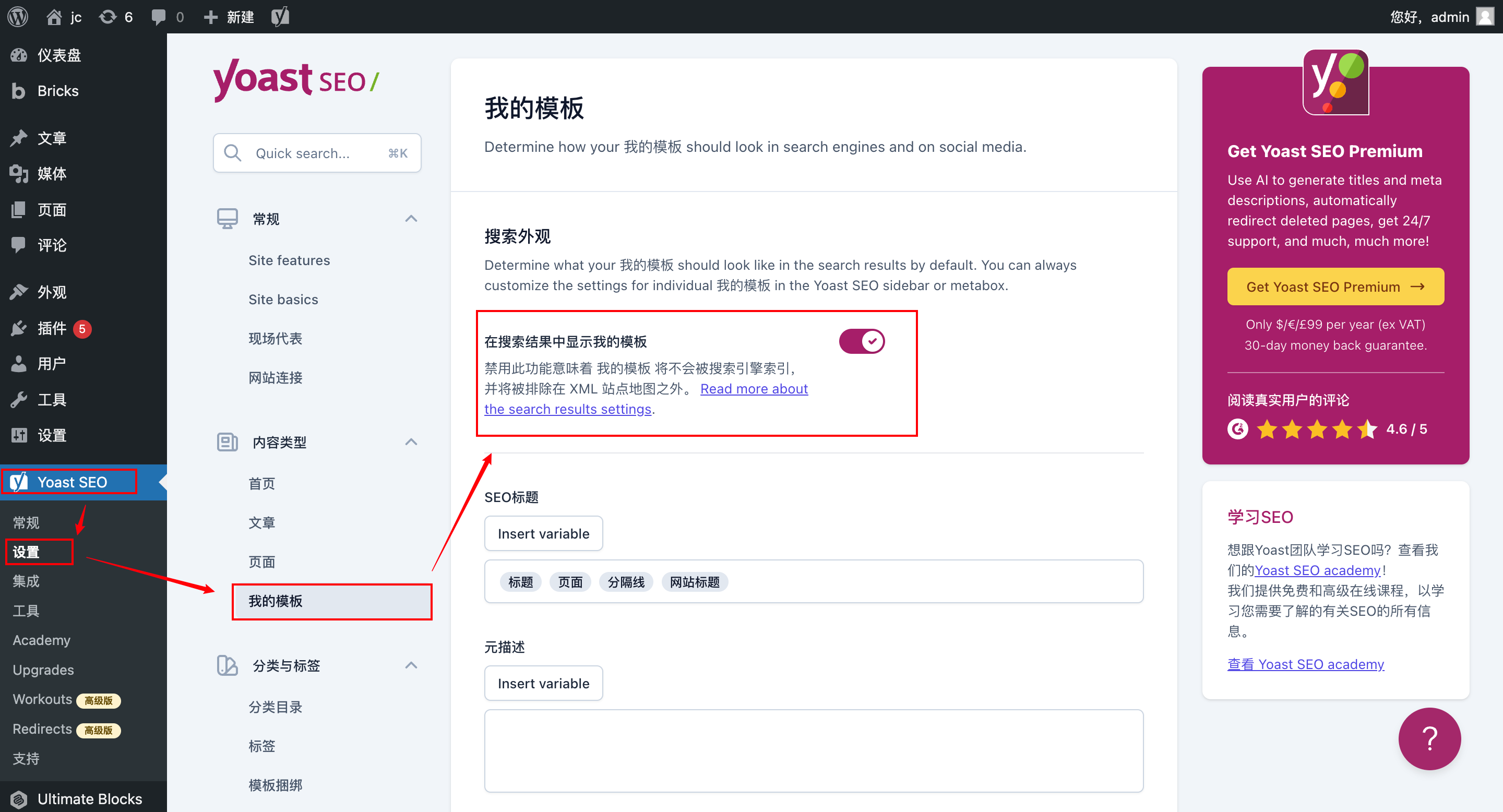Click the 外观 appearance brush icon

pyautogui.click(x=19, y=292)
